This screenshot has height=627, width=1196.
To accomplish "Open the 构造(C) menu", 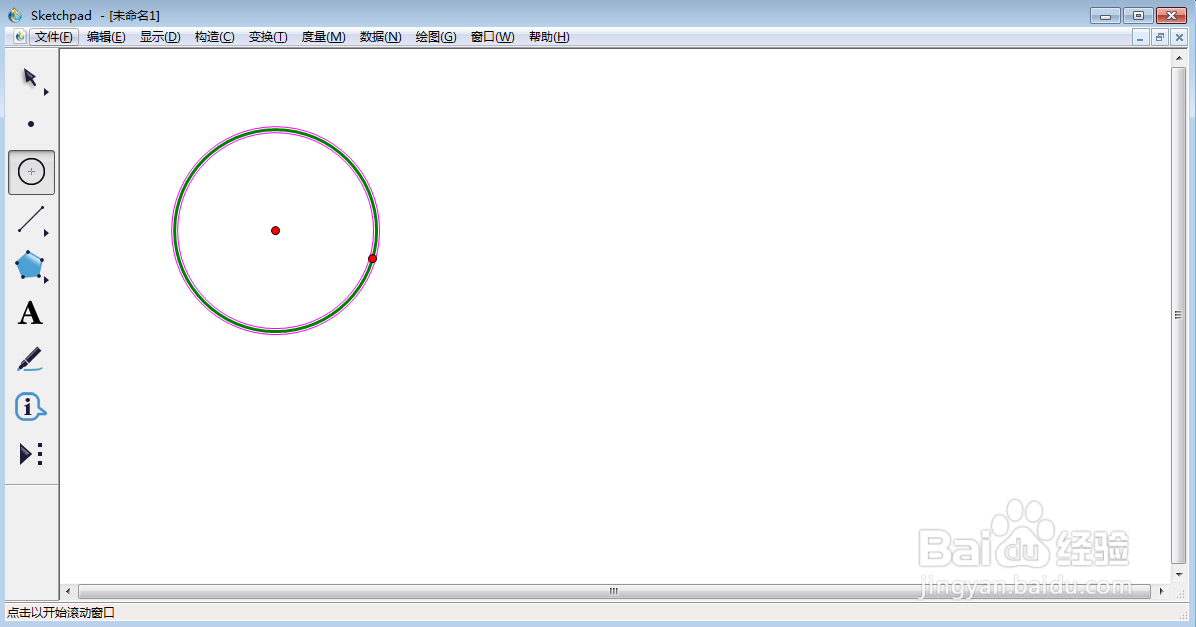I will coord(214,37).
